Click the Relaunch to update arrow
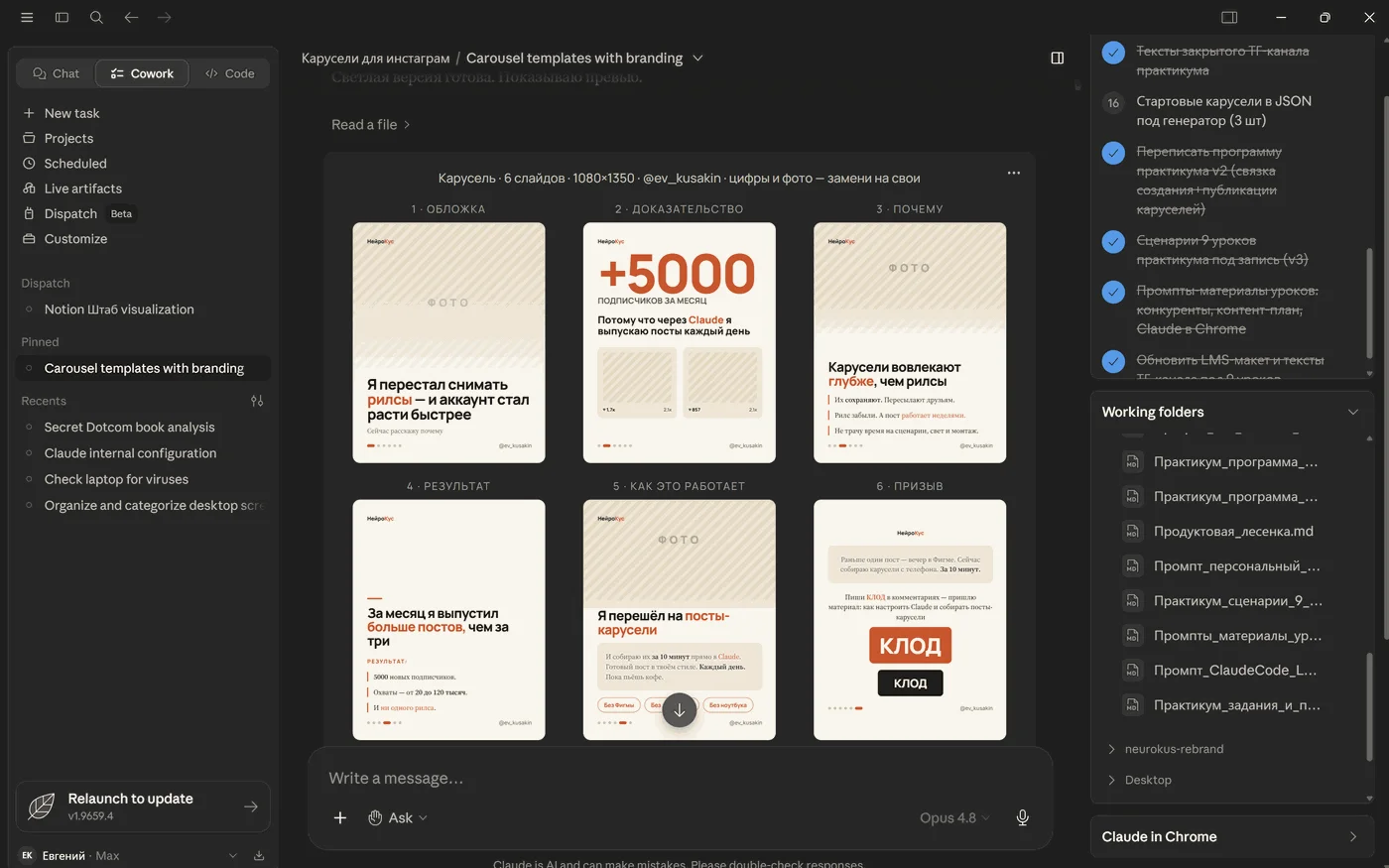This screenshot has height=868, width=1389. 251,806
